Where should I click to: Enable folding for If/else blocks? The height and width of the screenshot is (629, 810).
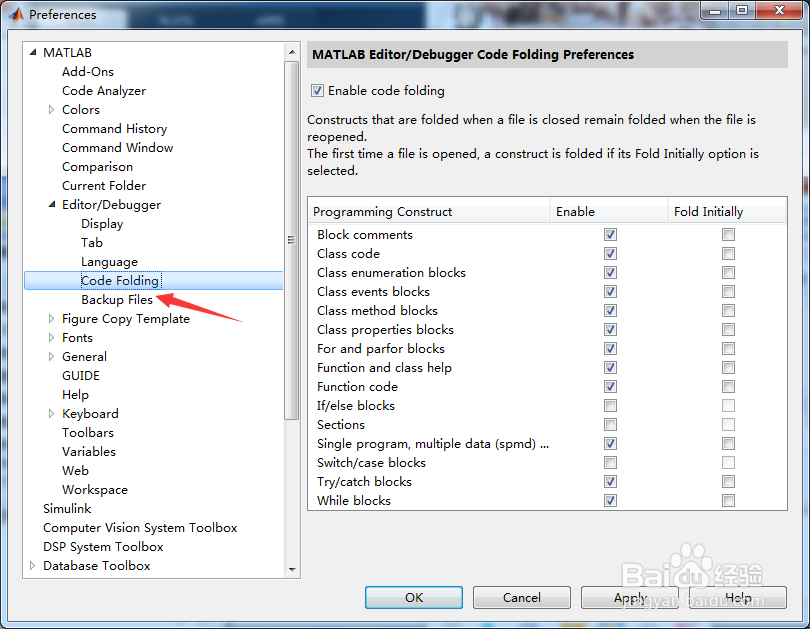point(610,405)
